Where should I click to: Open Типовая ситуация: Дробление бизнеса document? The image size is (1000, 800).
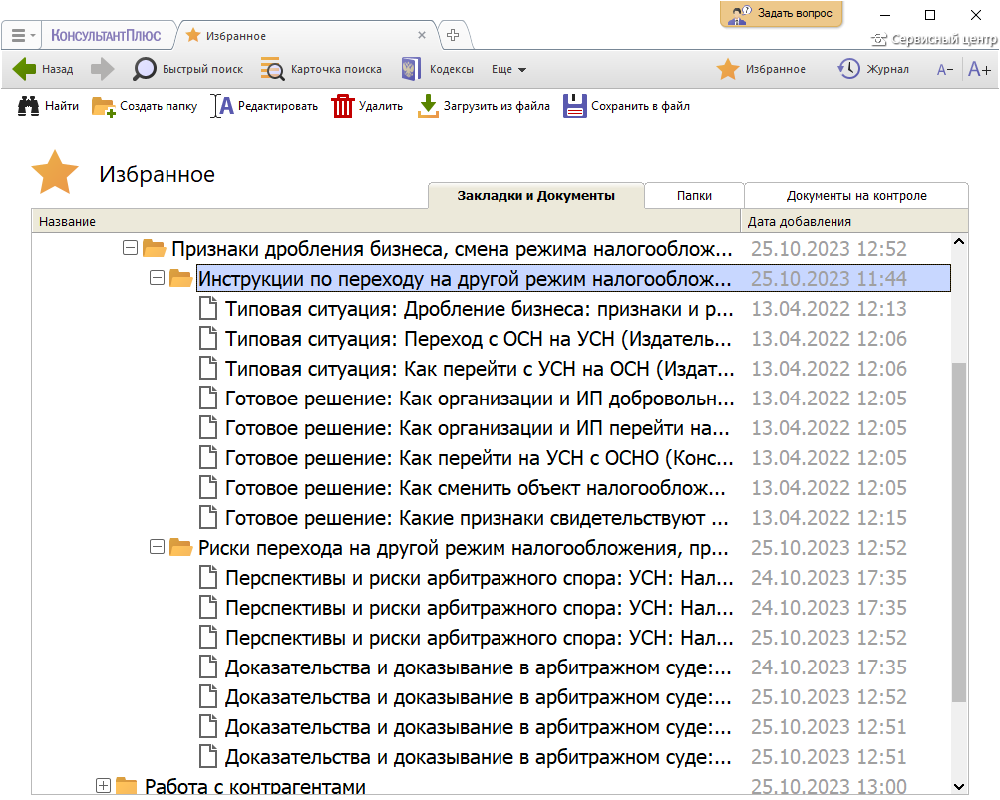point(479,309)
